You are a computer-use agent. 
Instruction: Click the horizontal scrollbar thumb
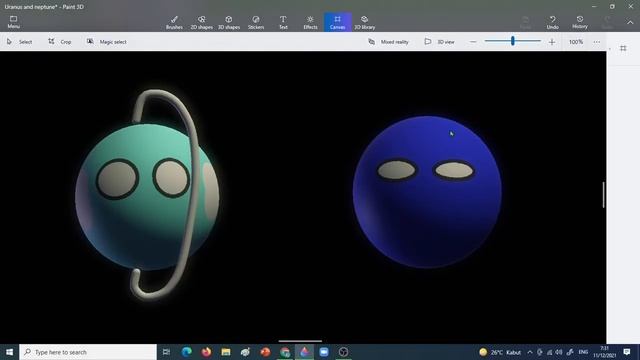(x=300, y=341)
